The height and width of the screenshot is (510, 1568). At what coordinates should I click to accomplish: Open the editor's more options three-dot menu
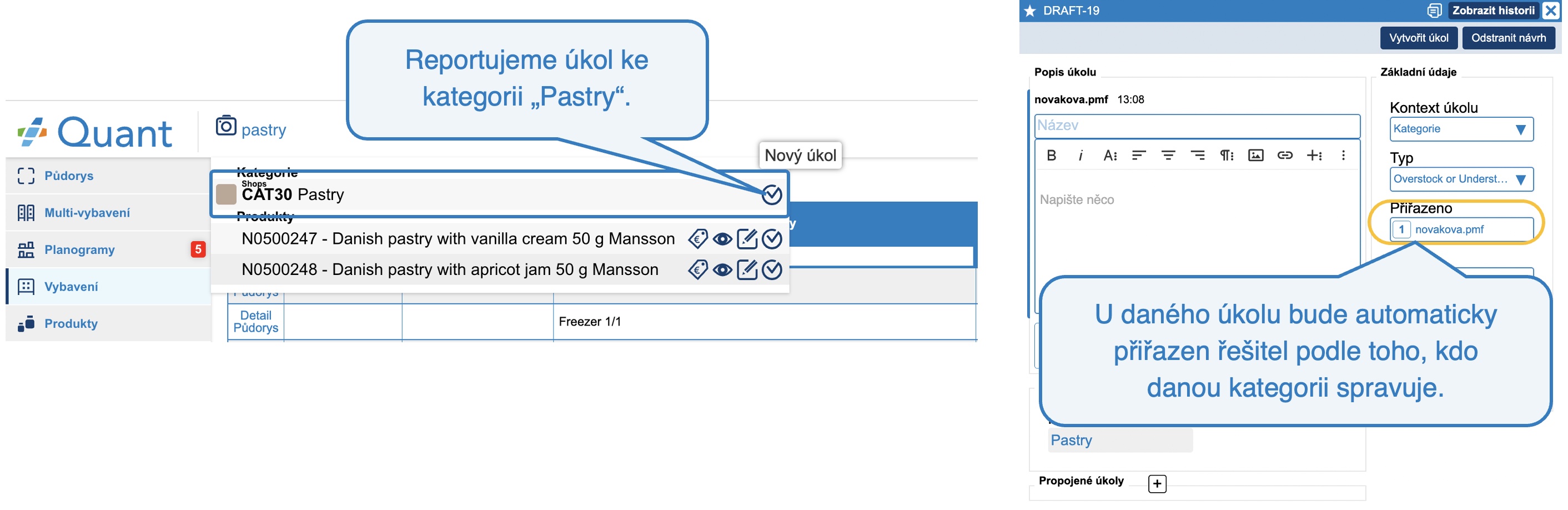(x=1342, y=156)
